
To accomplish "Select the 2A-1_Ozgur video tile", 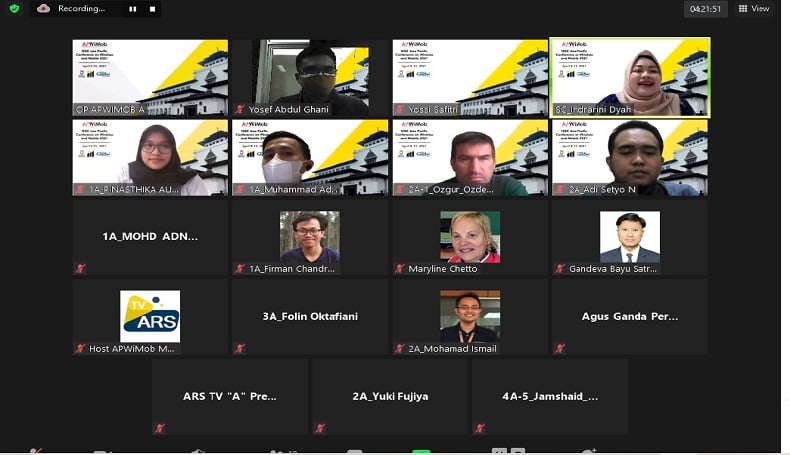I will coord(470,156).
